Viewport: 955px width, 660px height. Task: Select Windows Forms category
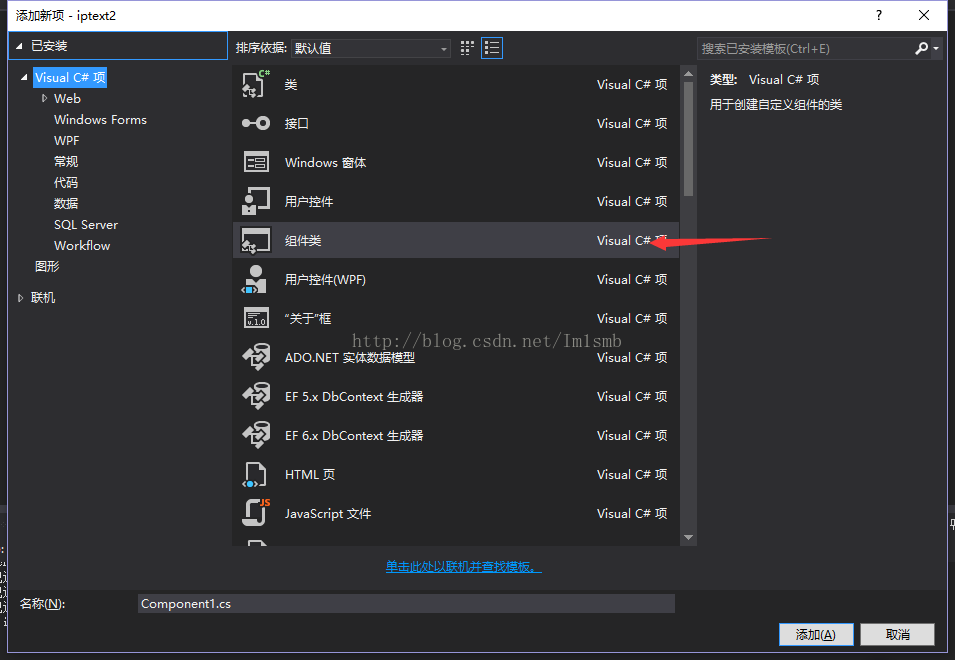coord(100,119)
